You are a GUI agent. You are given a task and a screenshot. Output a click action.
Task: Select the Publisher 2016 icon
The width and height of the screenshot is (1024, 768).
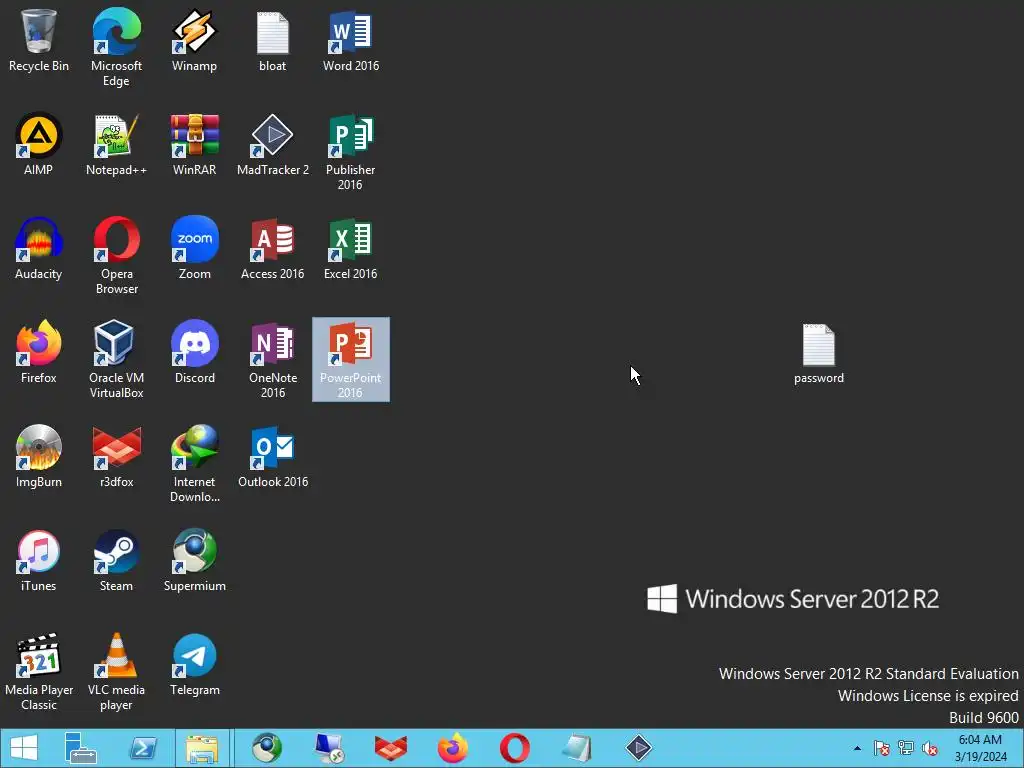[351, 152]
